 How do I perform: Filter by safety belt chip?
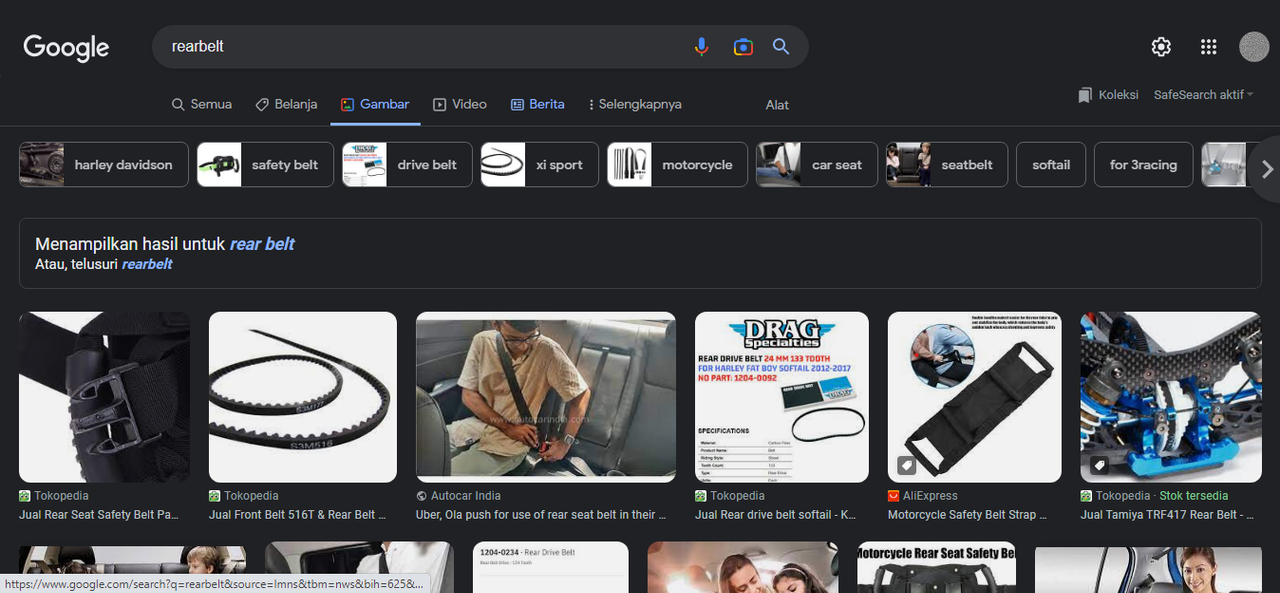tap(265, 165)
